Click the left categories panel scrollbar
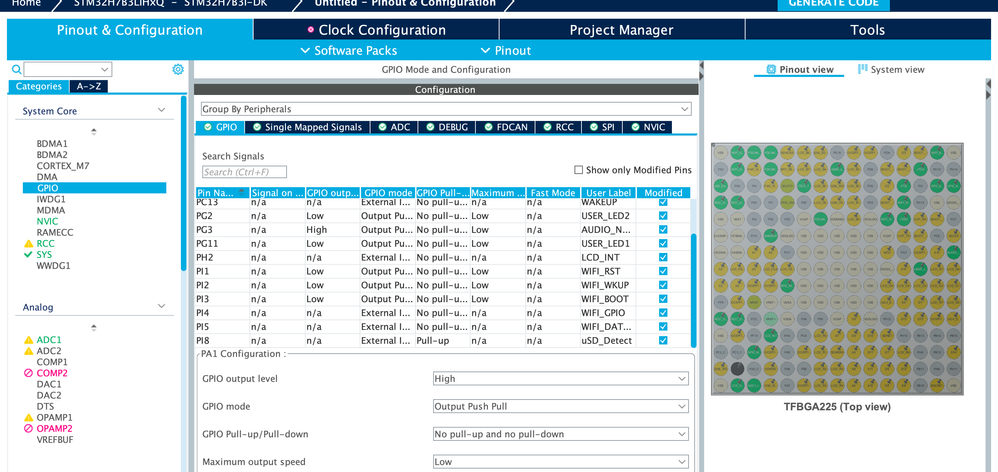The width and height of the screenshot is (998, 472). 184,183
